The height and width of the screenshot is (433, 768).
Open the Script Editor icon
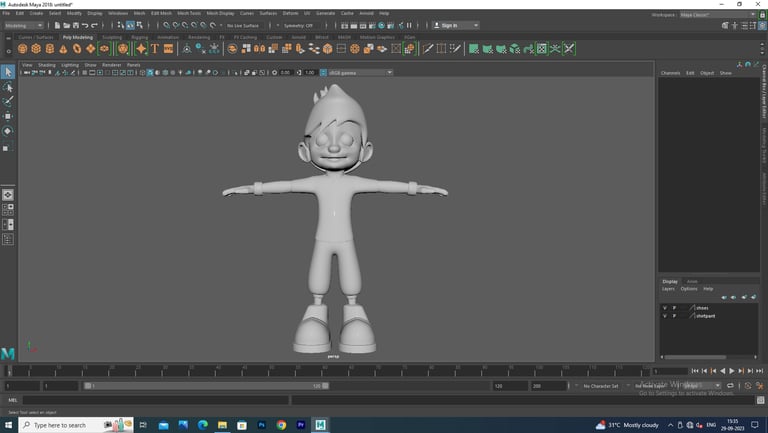pyautogui.click(x=761, y=400)
